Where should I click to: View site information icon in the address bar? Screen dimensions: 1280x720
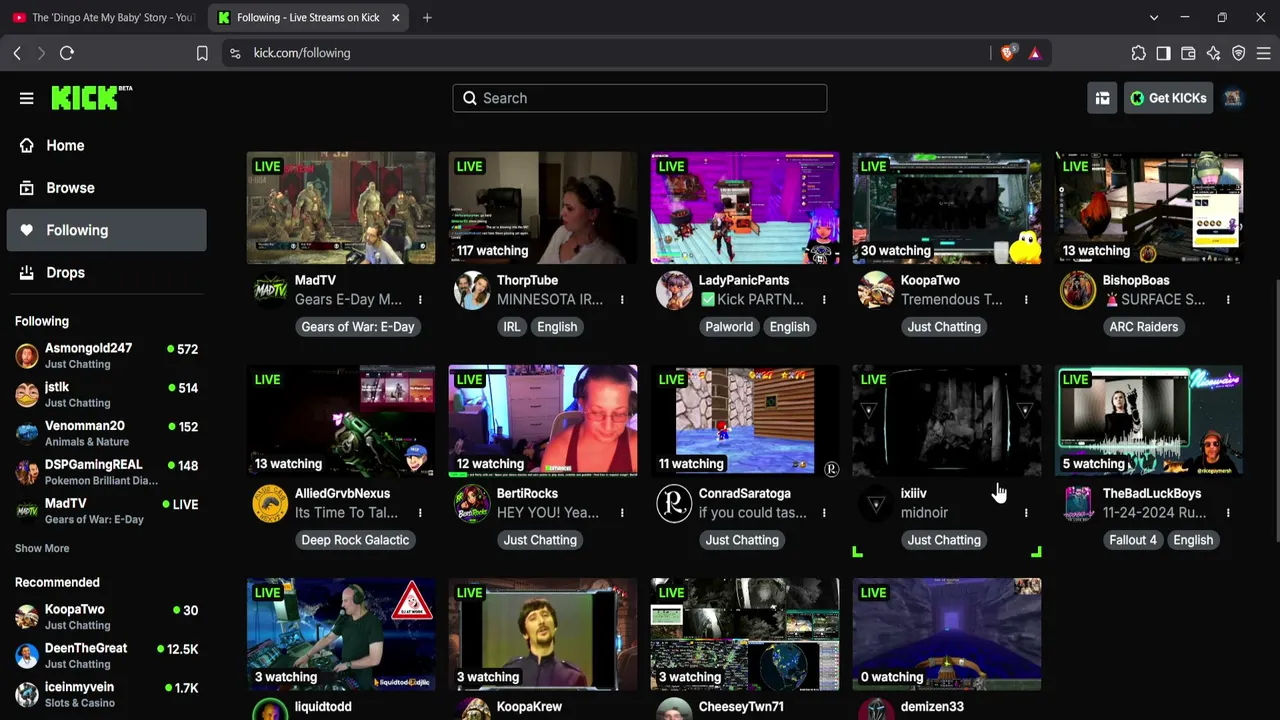(235, 53)
